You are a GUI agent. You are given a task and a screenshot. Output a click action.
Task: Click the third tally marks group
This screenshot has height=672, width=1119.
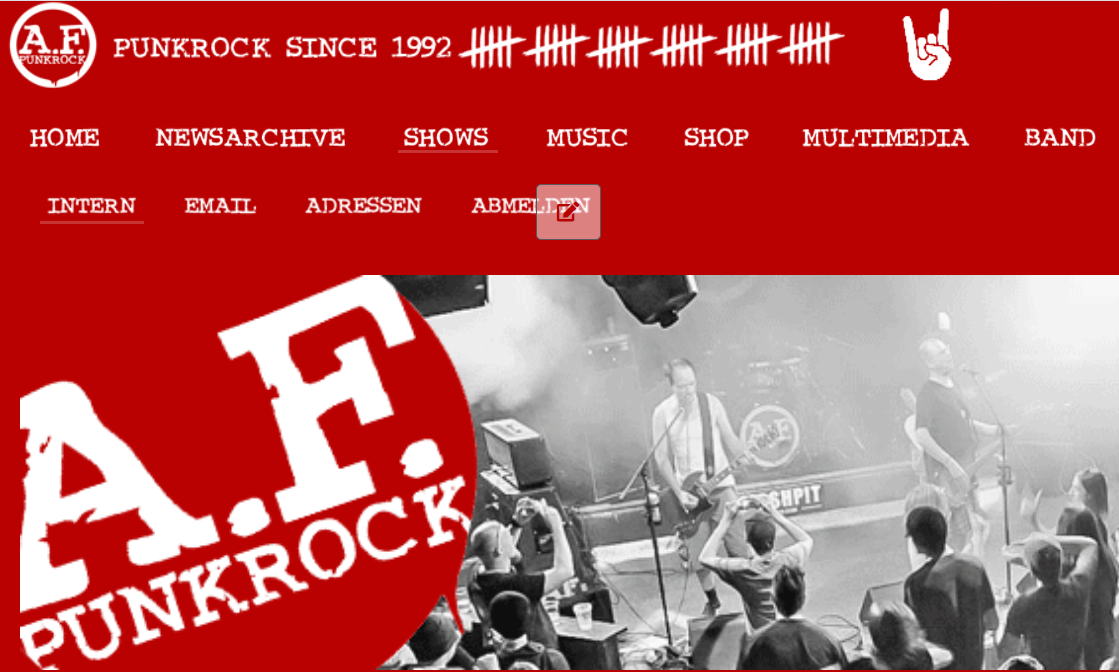[x=619, y=46]
